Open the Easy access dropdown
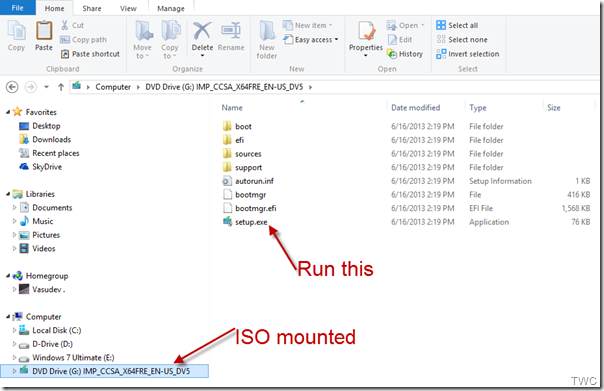 311,40
